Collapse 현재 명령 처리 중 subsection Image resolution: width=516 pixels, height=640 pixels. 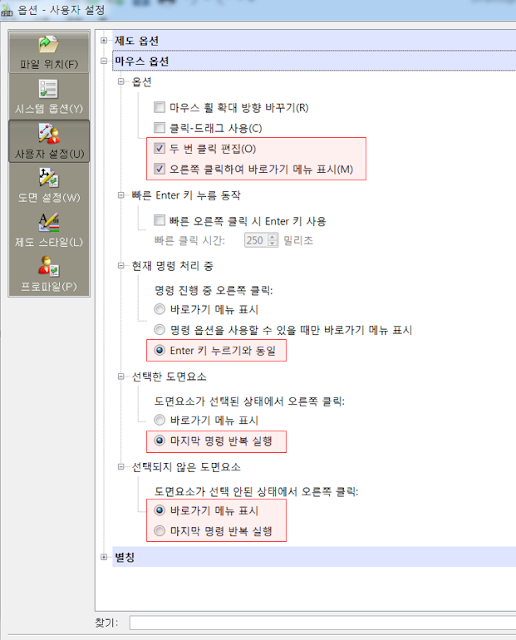[x=121, y=266]
